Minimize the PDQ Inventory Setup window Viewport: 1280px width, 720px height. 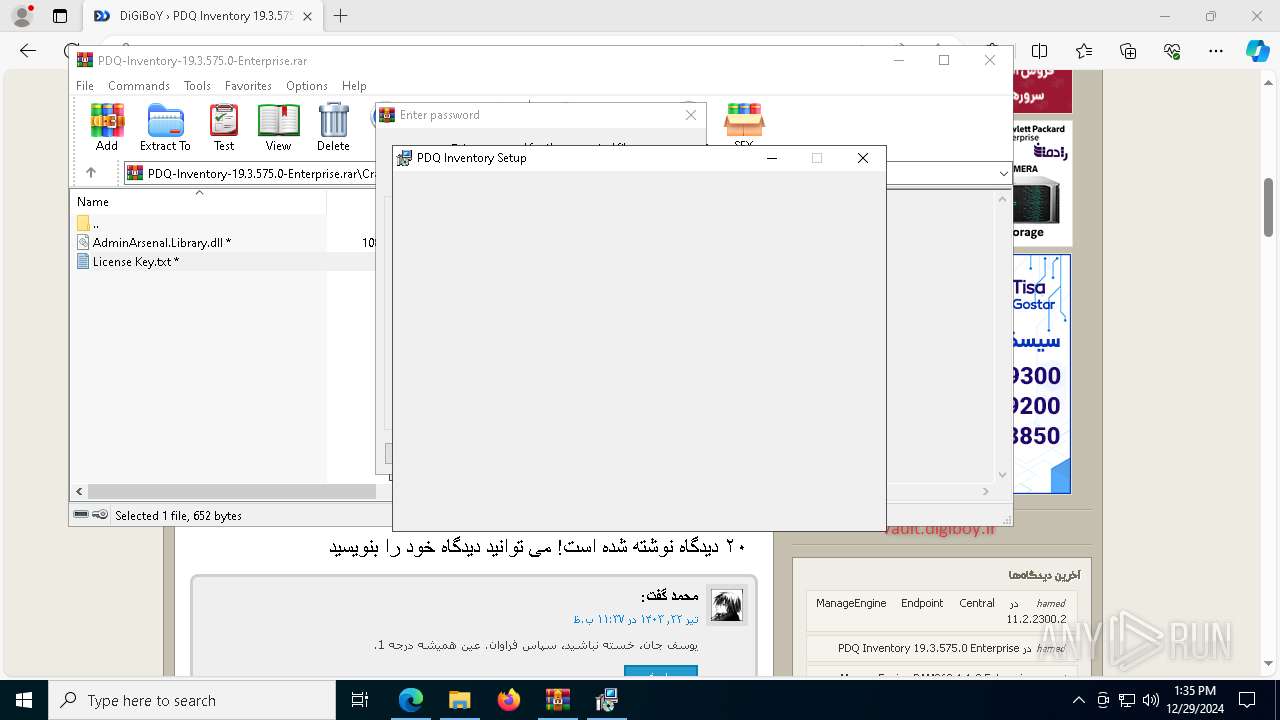tap(772, 158)
